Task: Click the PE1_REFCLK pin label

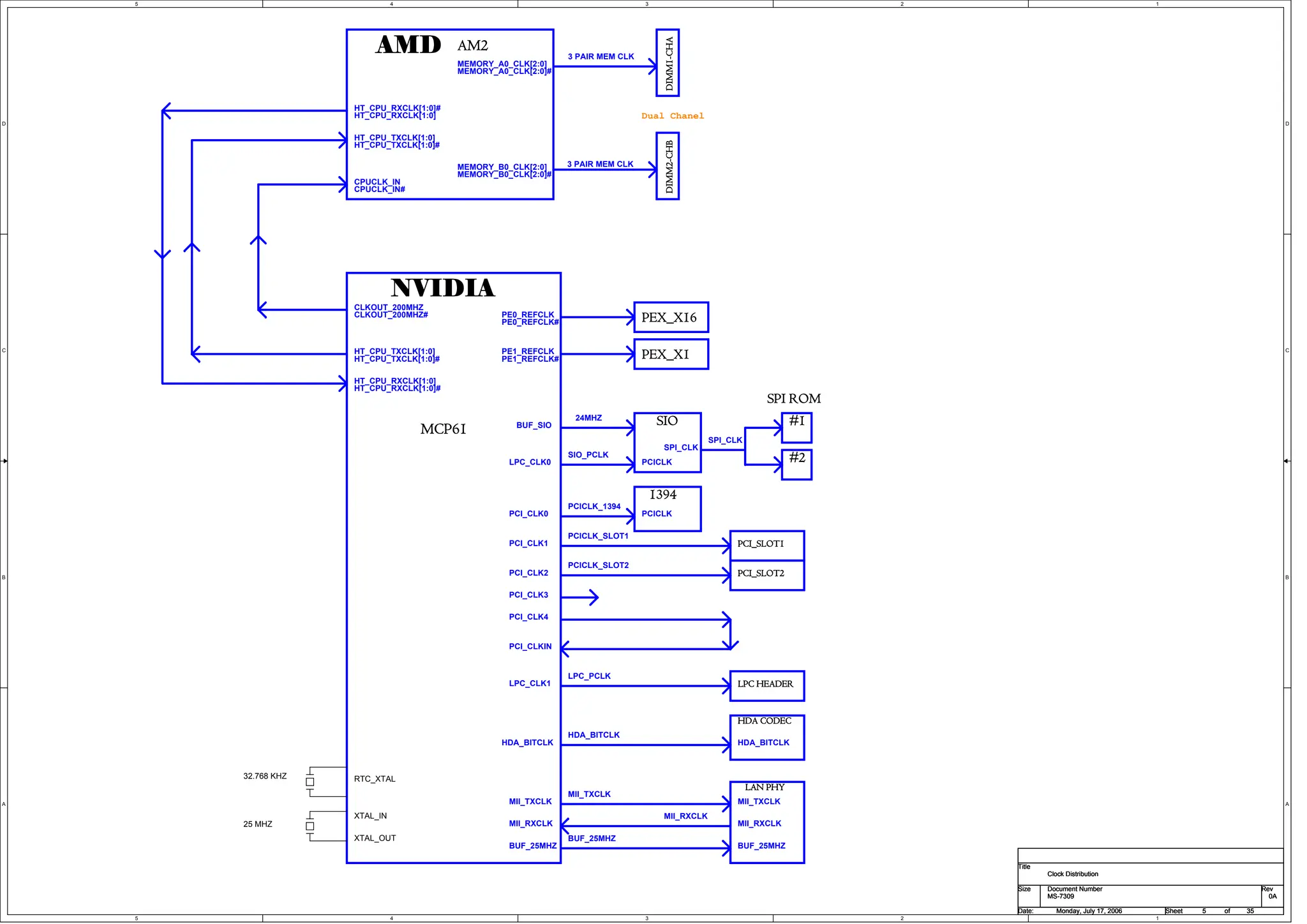Action: (528, 351)
